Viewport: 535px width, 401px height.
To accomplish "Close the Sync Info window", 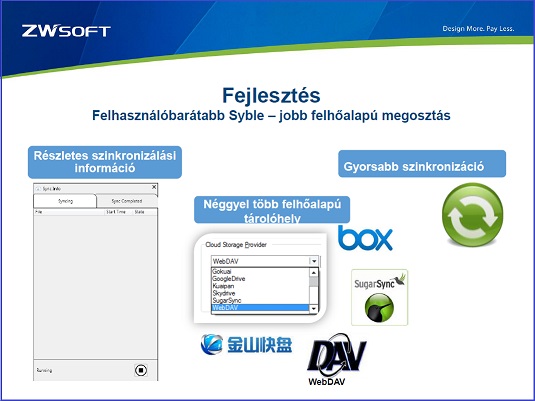I will (x=154, y=187).
